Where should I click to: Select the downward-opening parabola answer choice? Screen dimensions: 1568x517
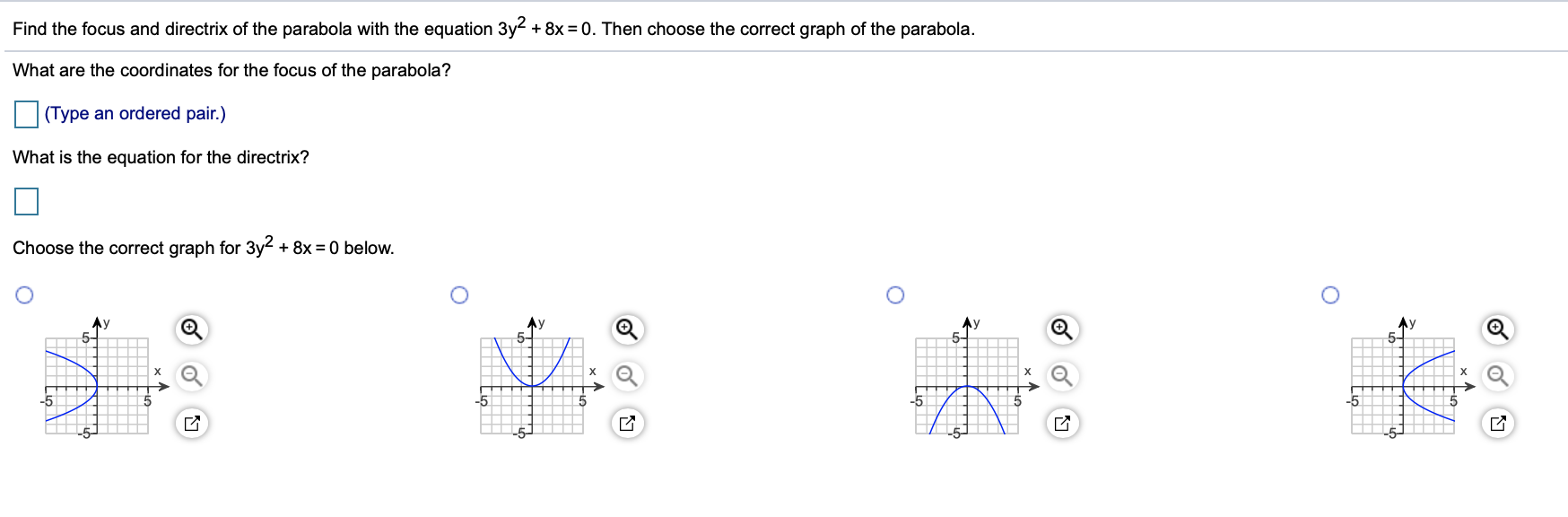tap(894, 294)
